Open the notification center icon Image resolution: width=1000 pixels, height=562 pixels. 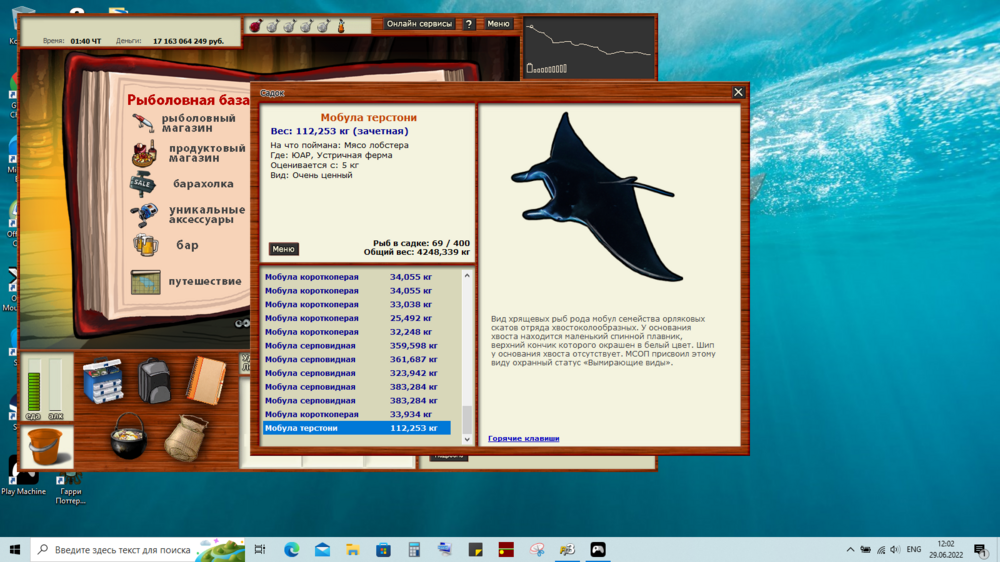pyautogui.click(x=981, y=549)
